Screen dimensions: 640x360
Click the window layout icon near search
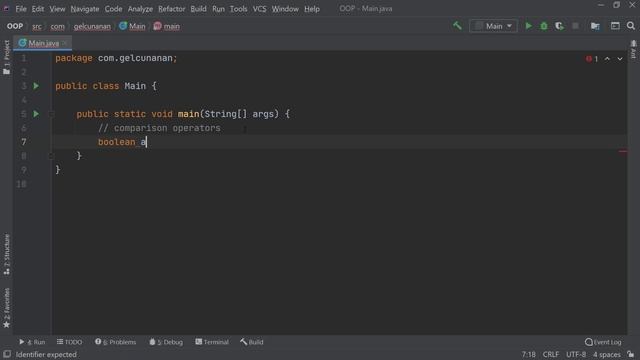click(x=615, y=26)
